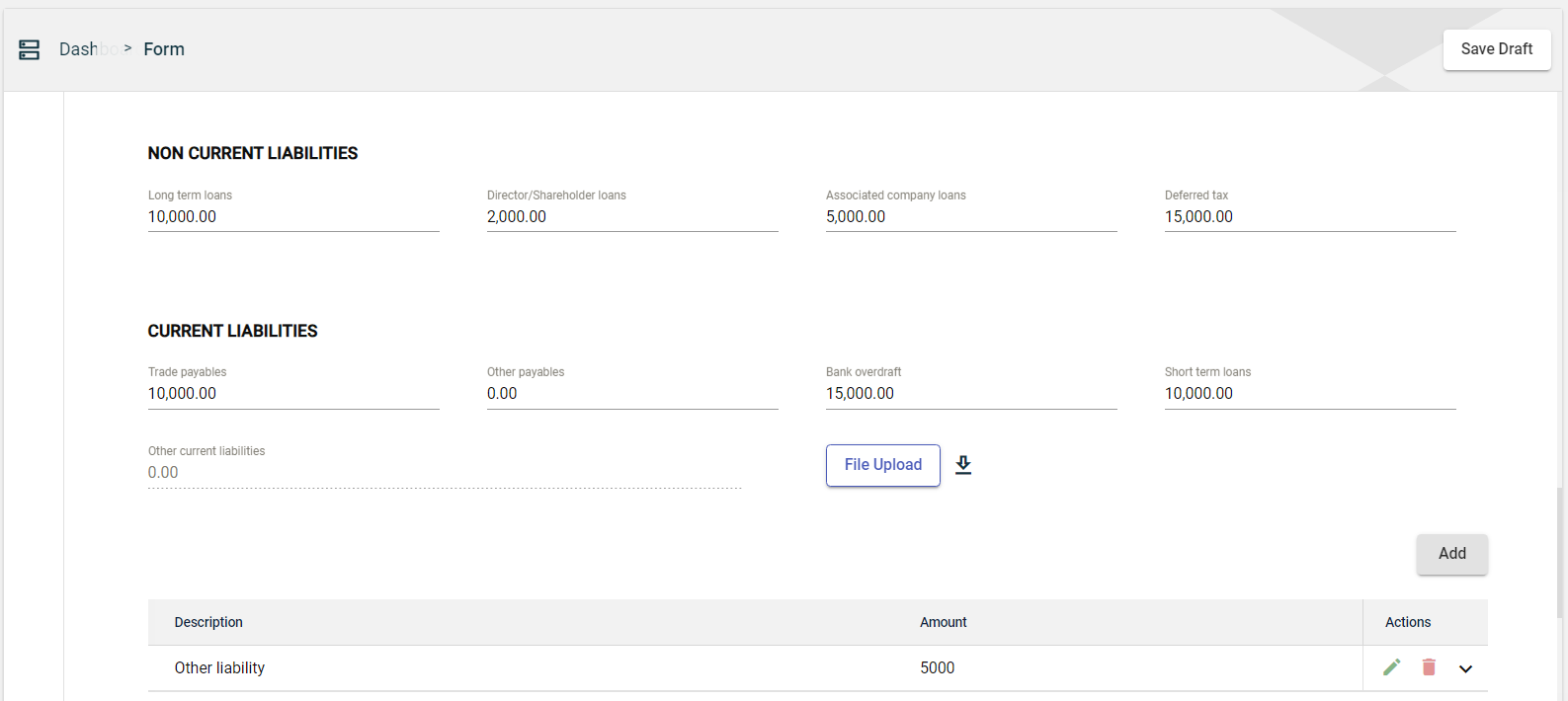Edit the Bank overdraft value

pos(970,394)
